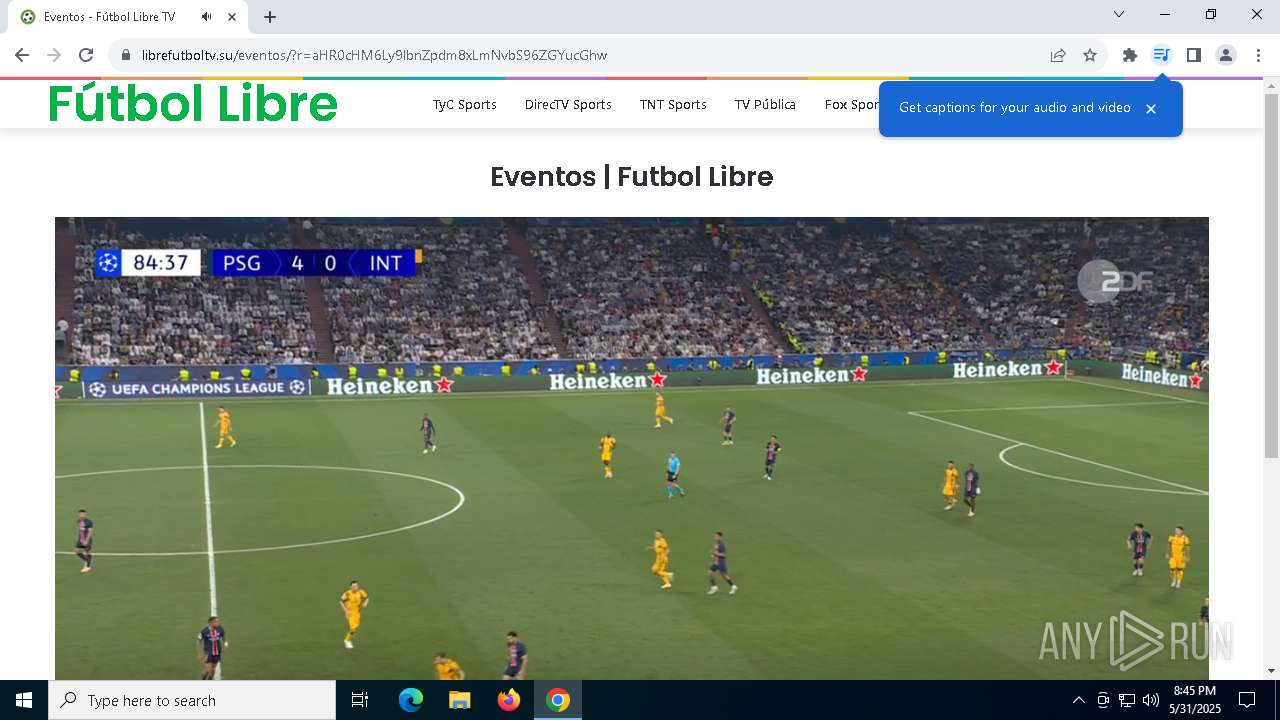This screenshot has width=1280, height=720.
Task: Share this page via the share icon
Action: [1058, 55]
